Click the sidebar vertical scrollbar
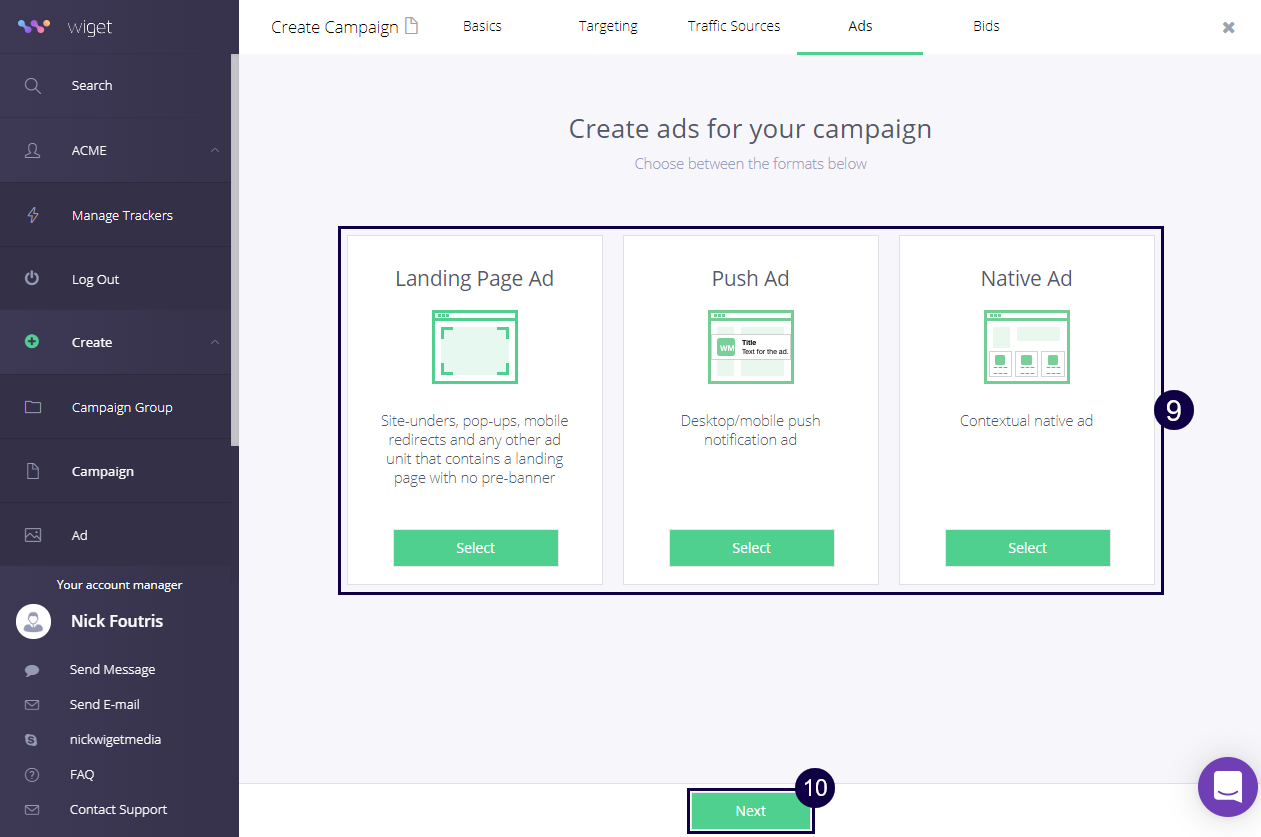This screenshot has height=837, width=1261. click(235, 250)
